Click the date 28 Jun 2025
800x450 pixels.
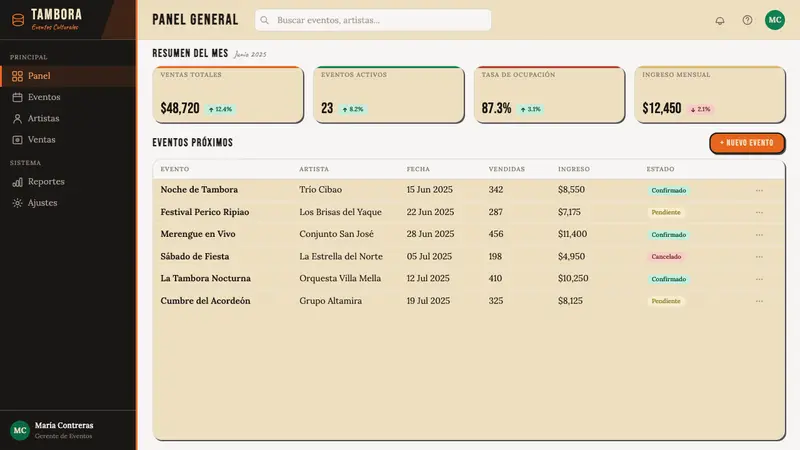click(x=430, y=234)
